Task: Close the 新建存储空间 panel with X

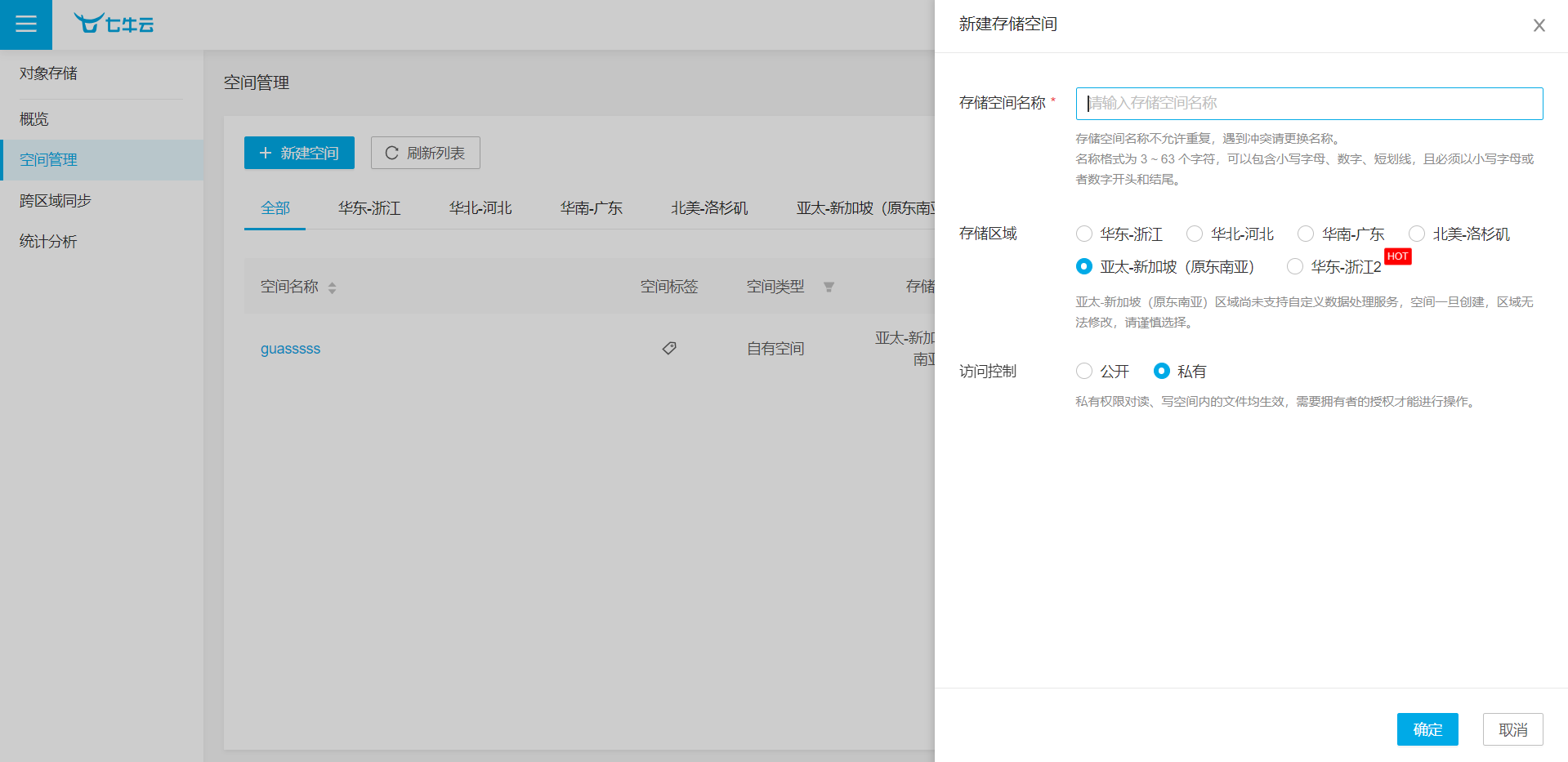Action: (1539, 25)
